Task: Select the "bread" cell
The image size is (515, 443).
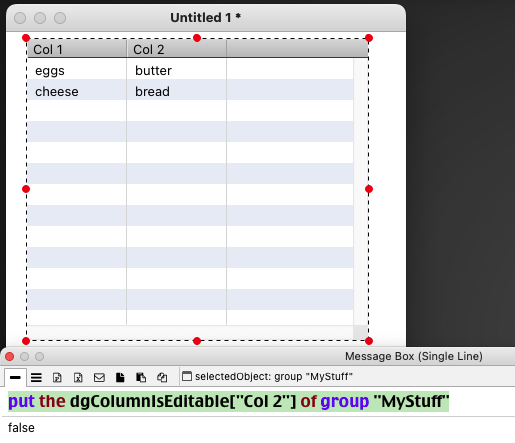Action: [x=177, y=90]
